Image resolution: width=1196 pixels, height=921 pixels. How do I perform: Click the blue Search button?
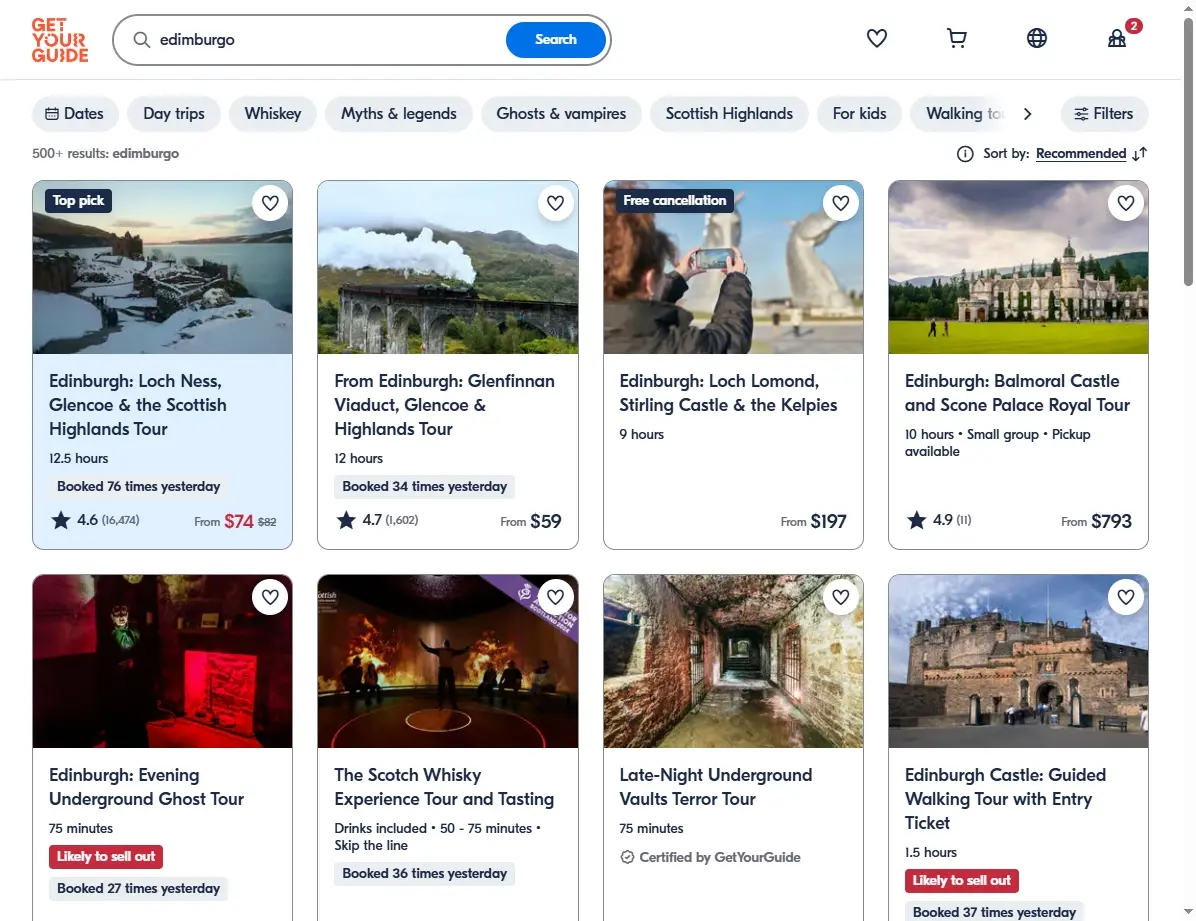[x=555, y=40]
